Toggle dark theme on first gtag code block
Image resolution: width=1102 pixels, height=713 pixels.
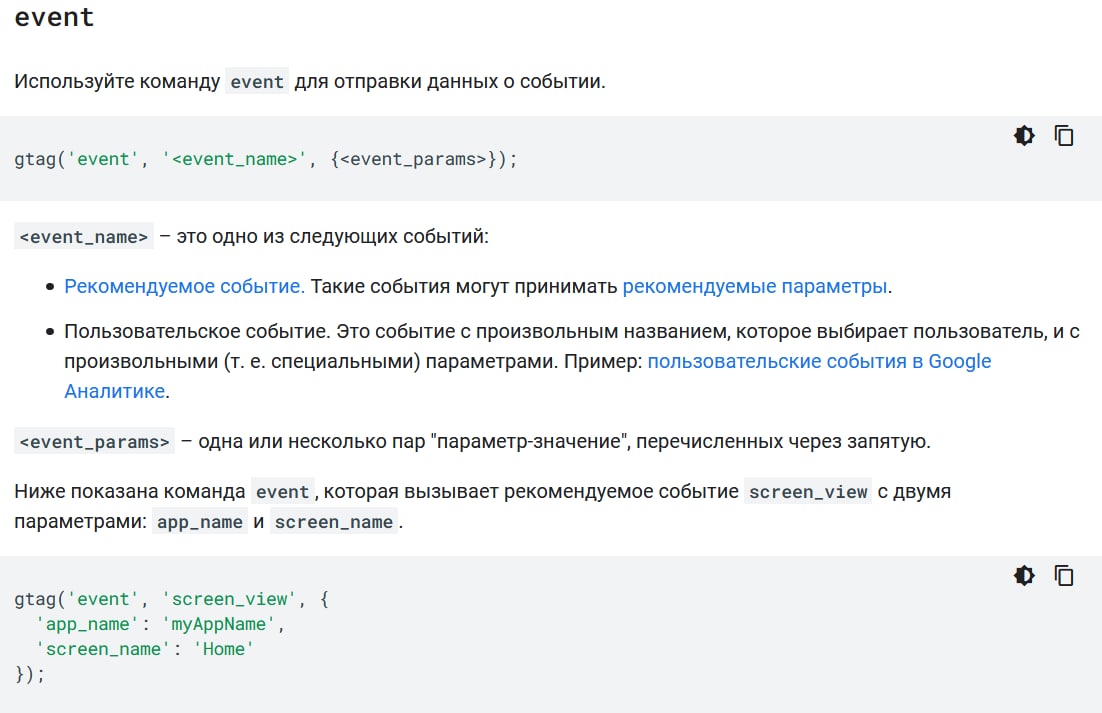click(x=1024, y=136)
